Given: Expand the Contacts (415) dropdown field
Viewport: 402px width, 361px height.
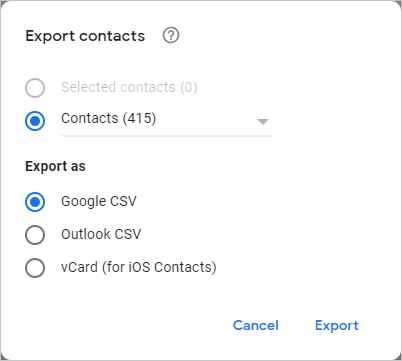Looking at the screenshot, I should click(x=167, y=121).
